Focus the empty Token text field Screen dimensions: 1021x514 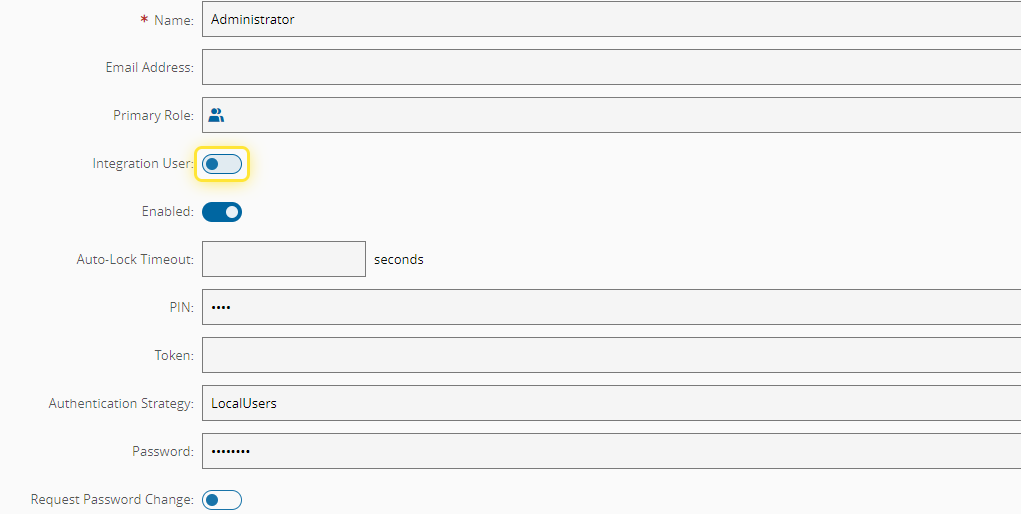tap(610, 355)
